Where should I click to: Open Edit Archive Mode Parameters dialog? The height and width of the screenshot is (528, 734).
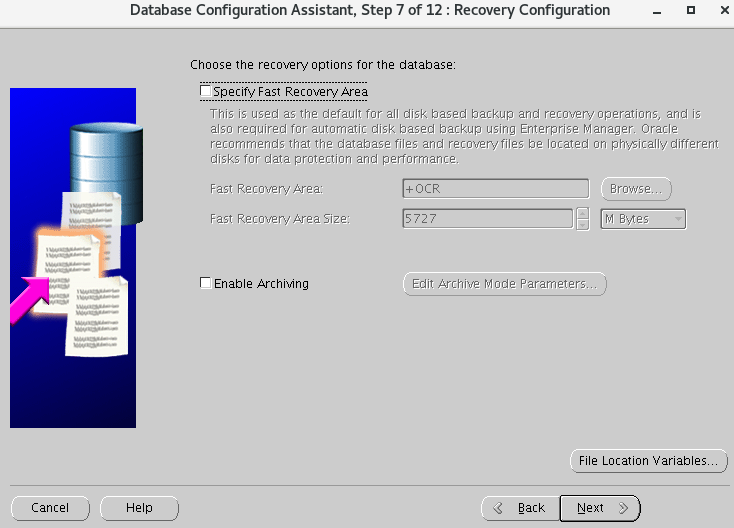click(504, 284)
